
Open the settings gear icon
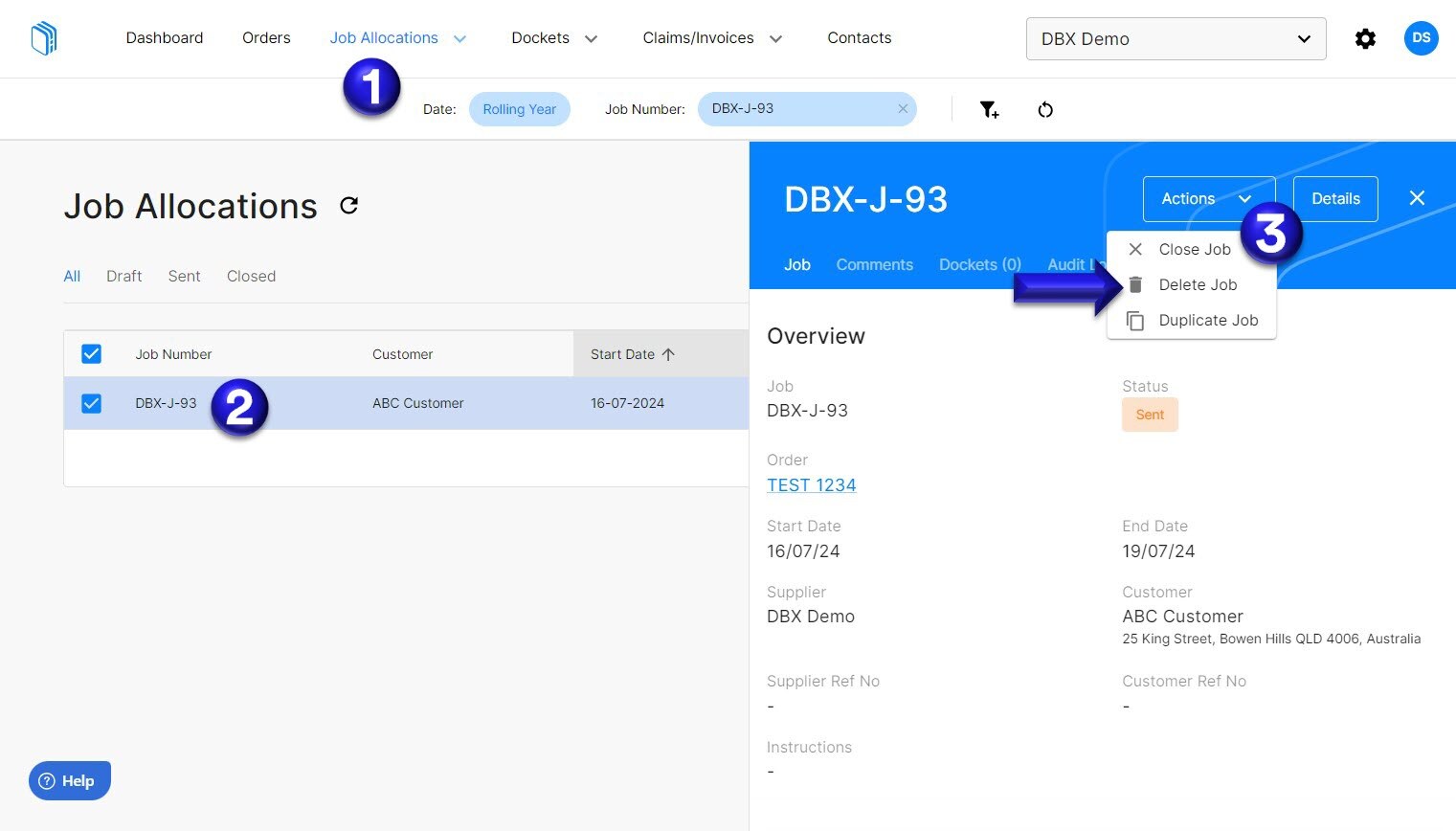point(1365,38)
